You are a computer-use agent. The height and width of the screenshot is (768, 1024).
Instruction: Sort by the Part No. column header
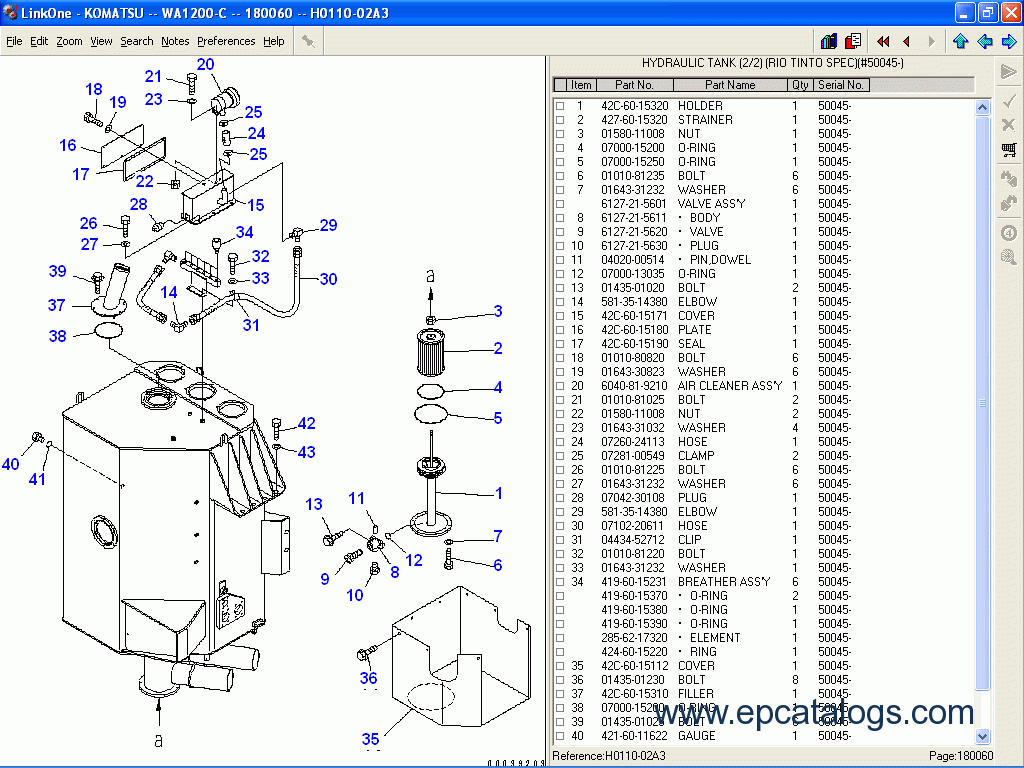[x=634, y=85]
